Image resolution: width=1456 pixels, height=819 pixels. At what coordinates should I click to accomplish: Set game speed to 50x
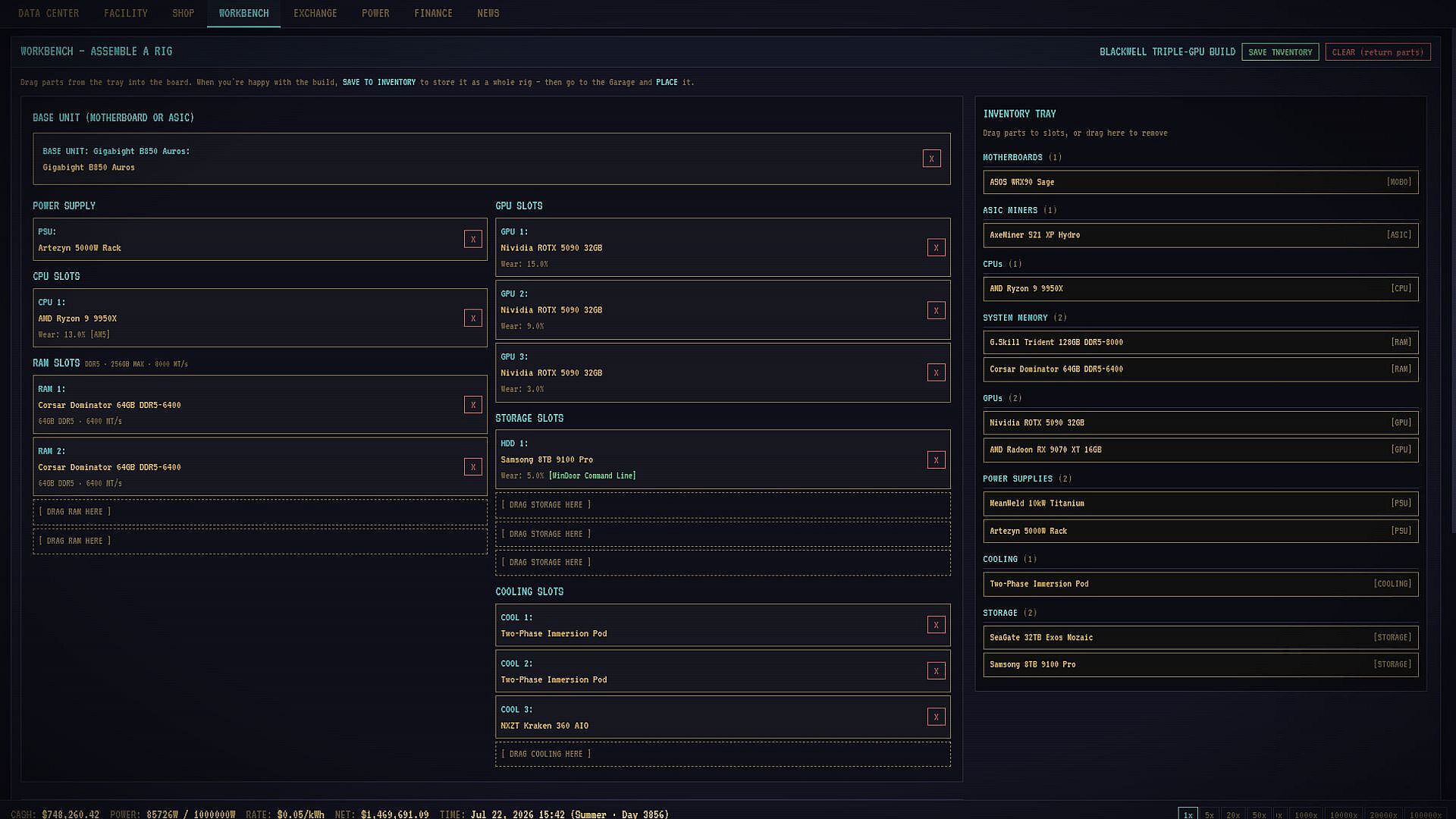click(x=1259, y=814)
